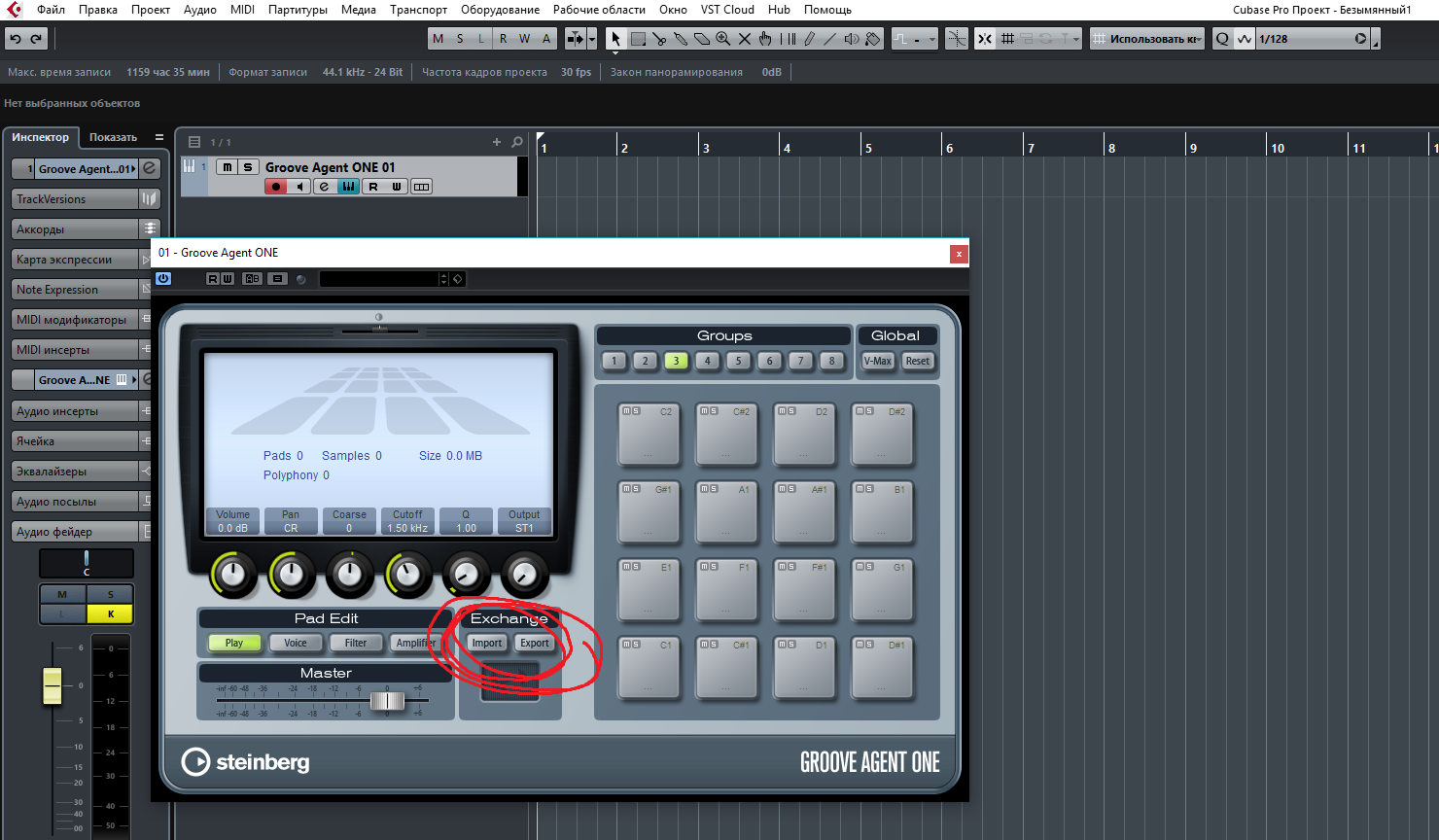Expand the Аккорды inspector section
The image size is (1439, 840).
pos(75,229)
